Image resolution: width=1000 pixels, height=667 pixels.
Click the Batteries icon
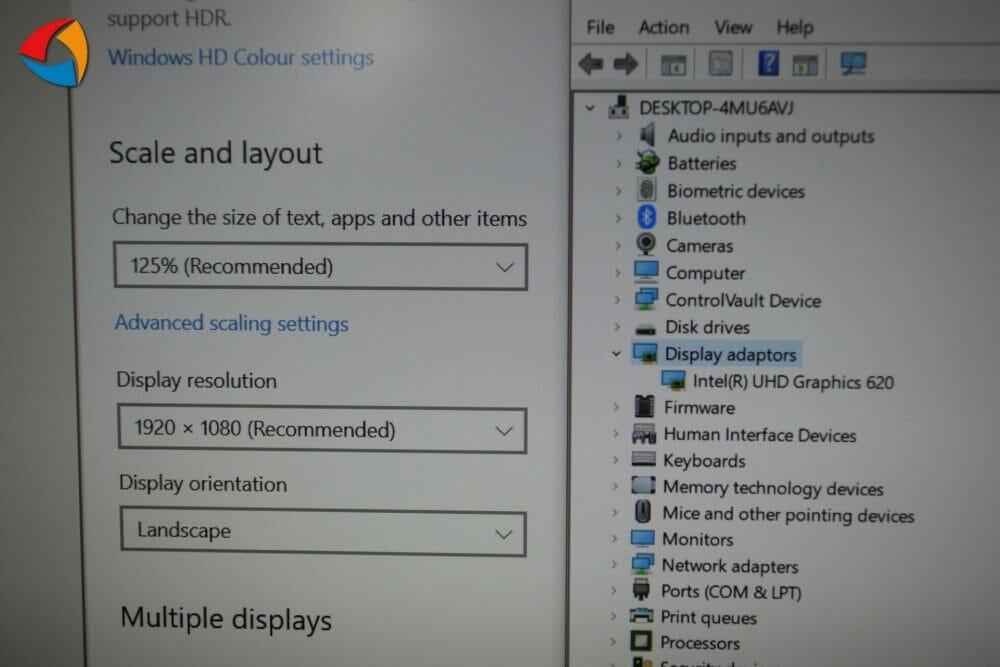[x=647, y=163]
